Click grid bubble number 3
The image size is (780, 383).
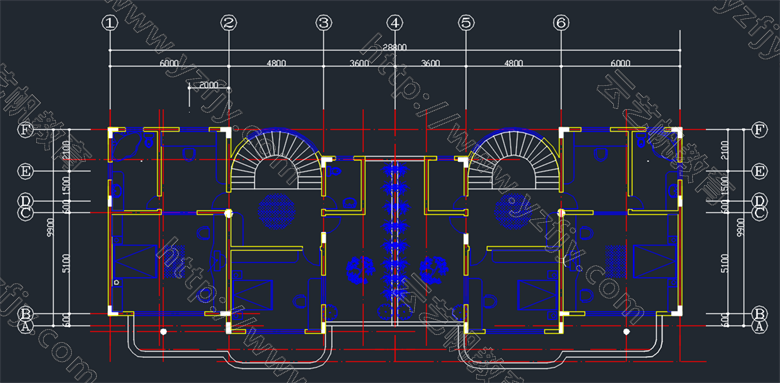(x=323, y=23)
